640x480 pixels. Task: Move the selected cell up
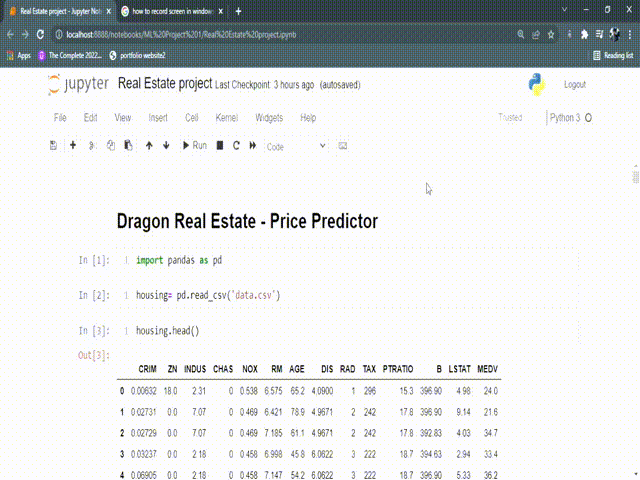coord(149,146)
